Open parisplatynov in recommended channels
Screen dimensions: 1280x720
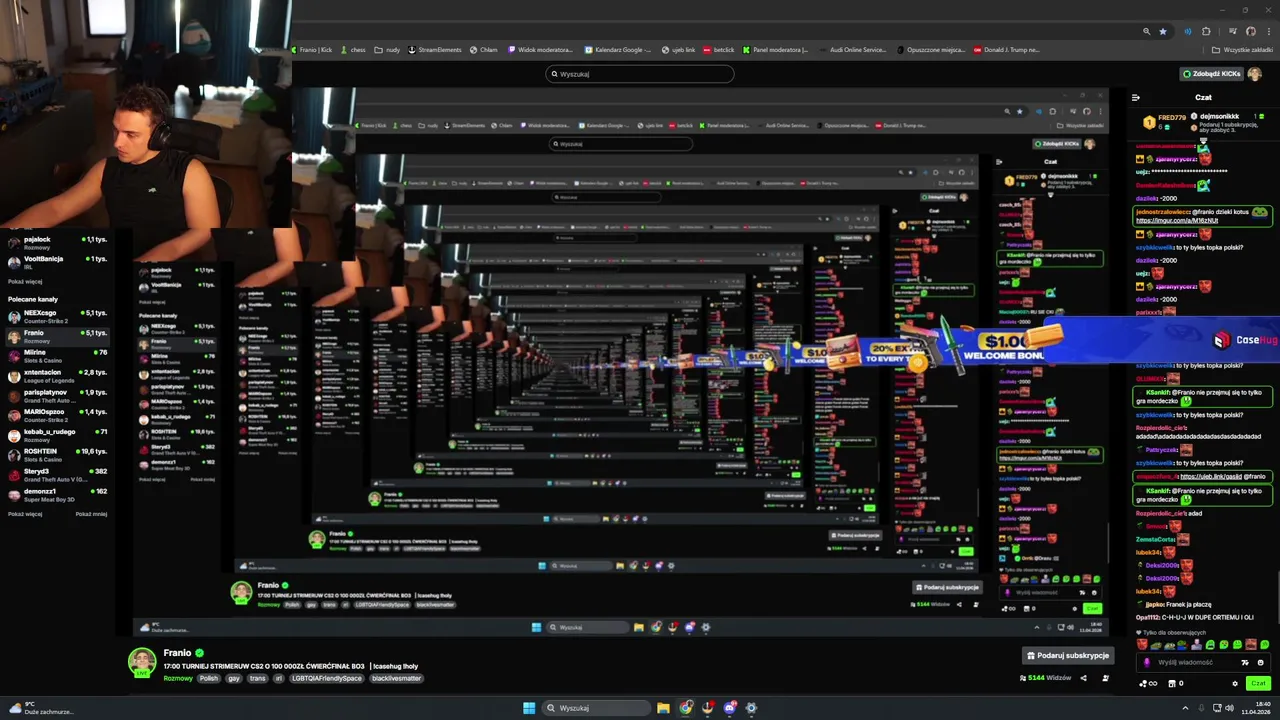[x=60, y=395]
